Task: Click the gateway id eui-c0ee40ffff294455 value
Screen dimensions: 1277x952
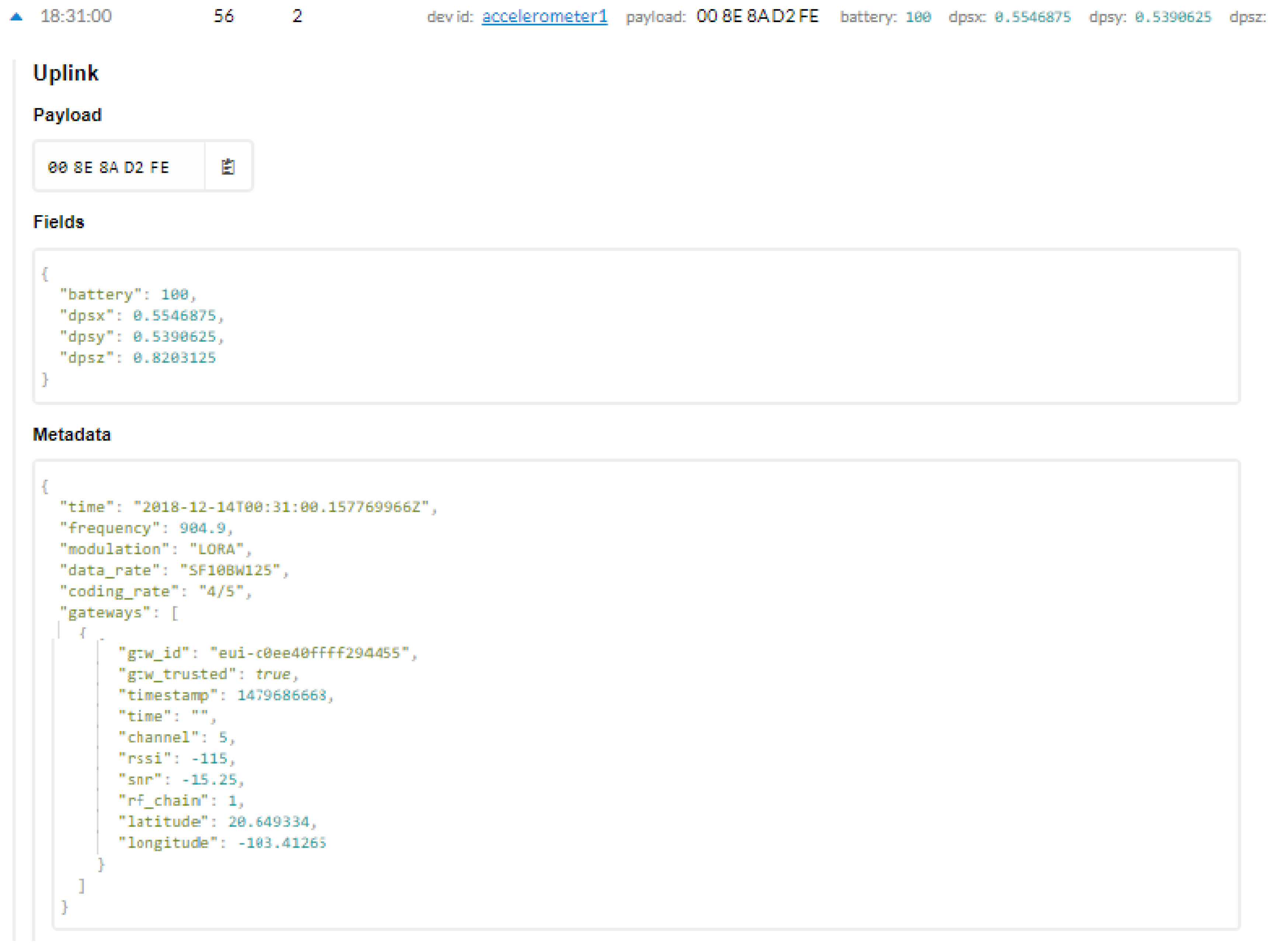Action: (x=310, y=653)
